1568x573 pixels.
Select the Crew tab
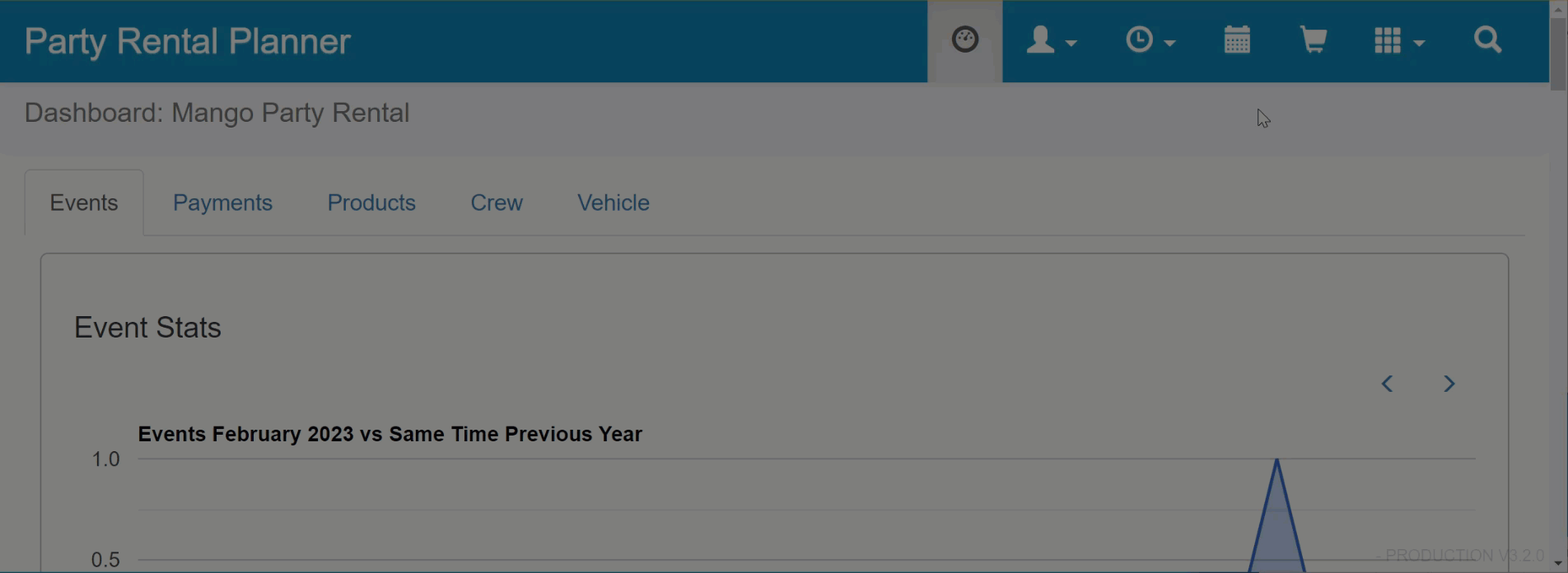pos(497,203)
